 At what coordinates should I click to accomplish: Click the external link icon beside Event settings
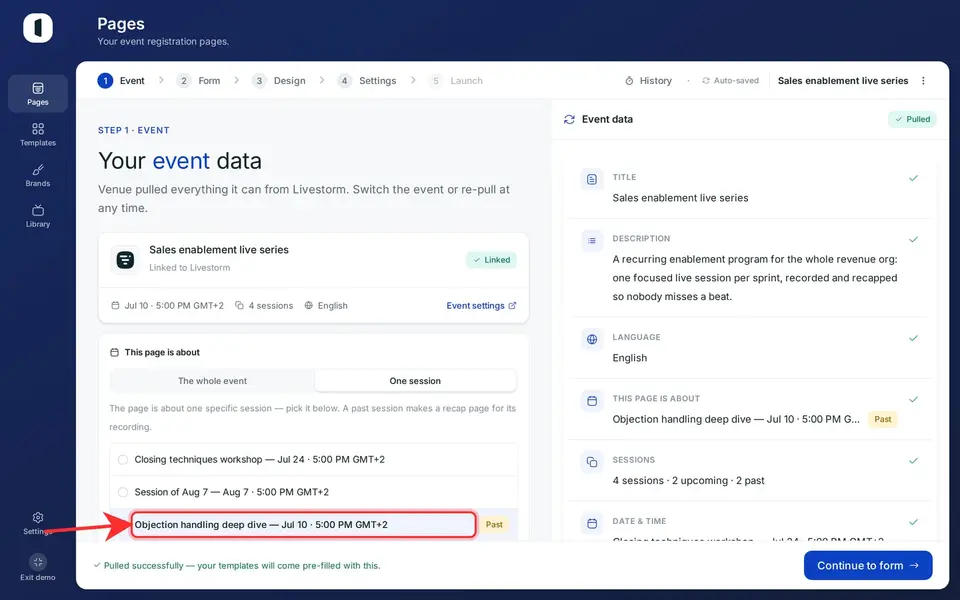[x=512, y=306]
